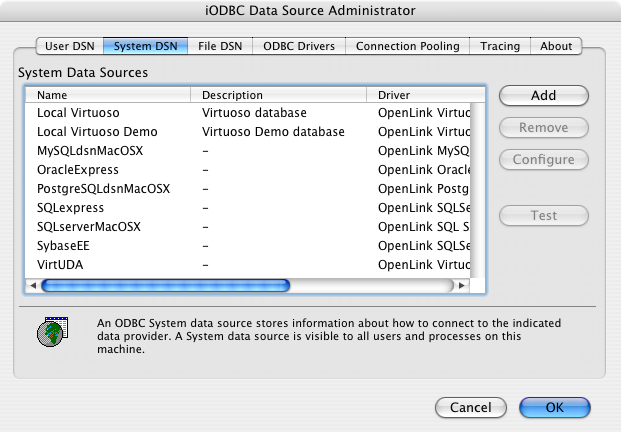This screenshot has height=432, width=621.
Task: Switch to the Tracing tab
Action: click(x=500, y=46)
